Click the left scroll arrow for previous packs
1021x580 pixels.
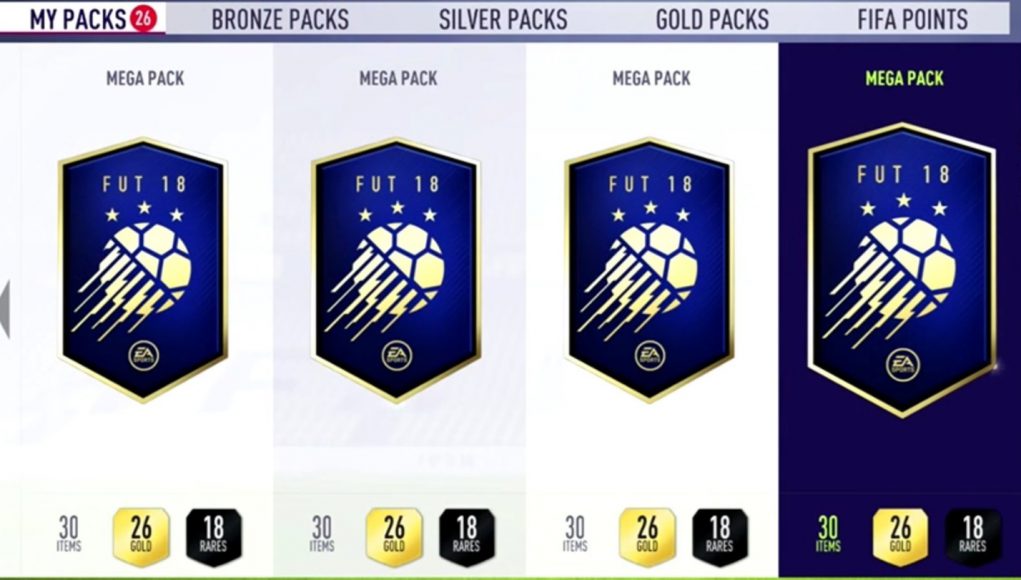tap(5, 310)
